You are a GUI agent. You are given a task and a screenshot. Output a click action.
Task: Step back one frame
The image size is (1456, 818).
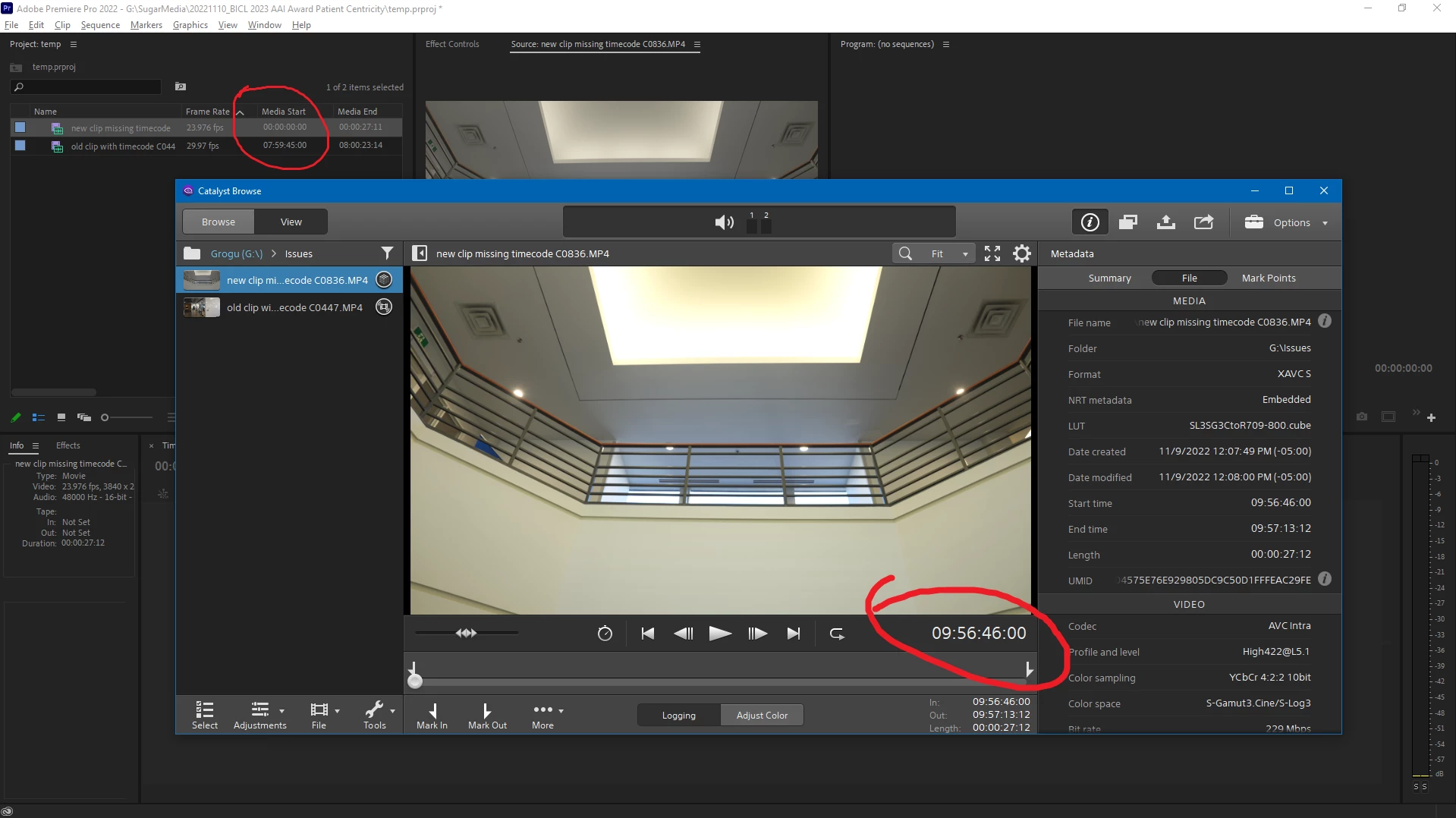(683, 634)
